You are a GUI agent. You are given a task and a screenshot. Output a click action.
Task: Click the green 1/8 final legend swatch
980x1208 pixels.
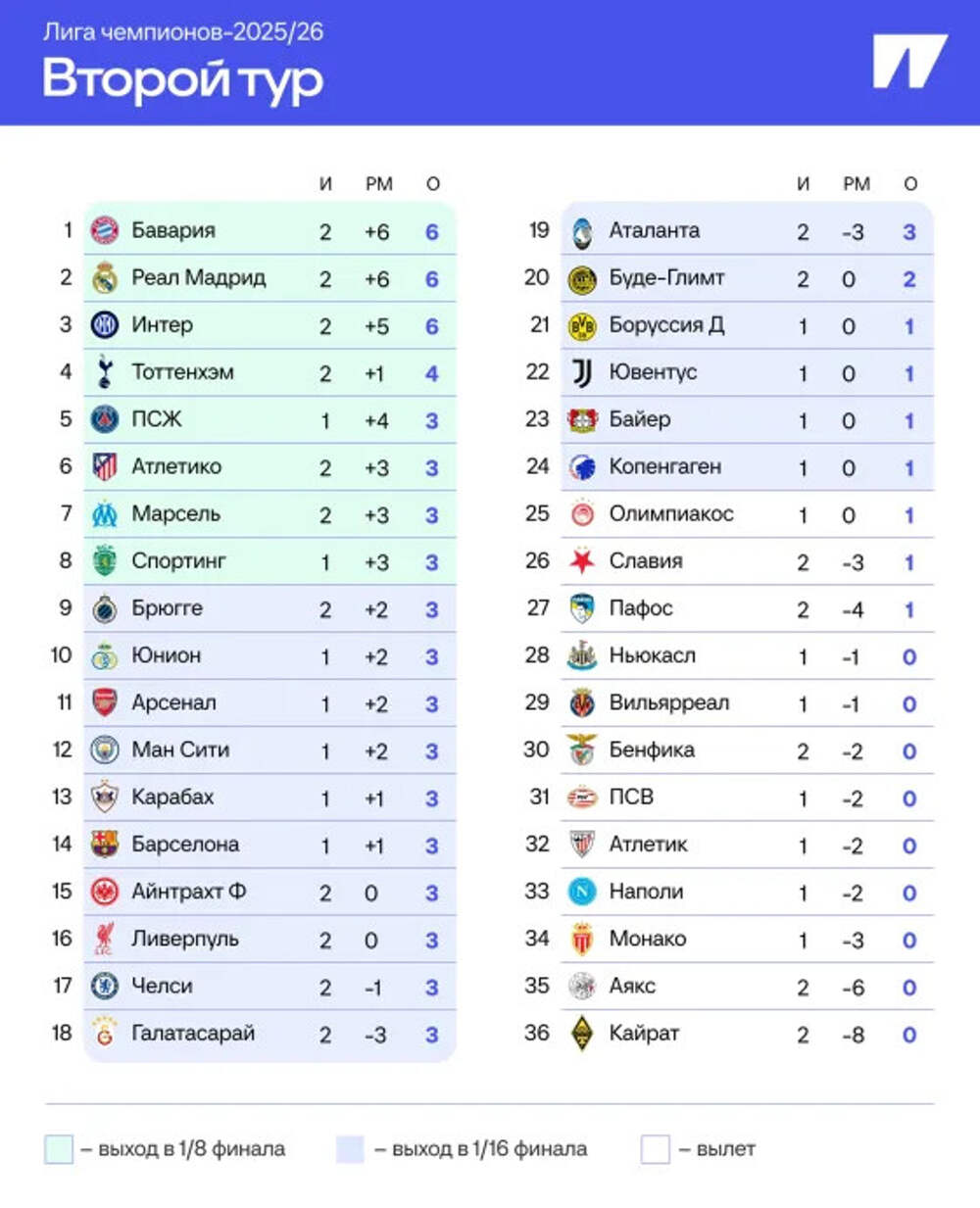(x=59, y=1149)
